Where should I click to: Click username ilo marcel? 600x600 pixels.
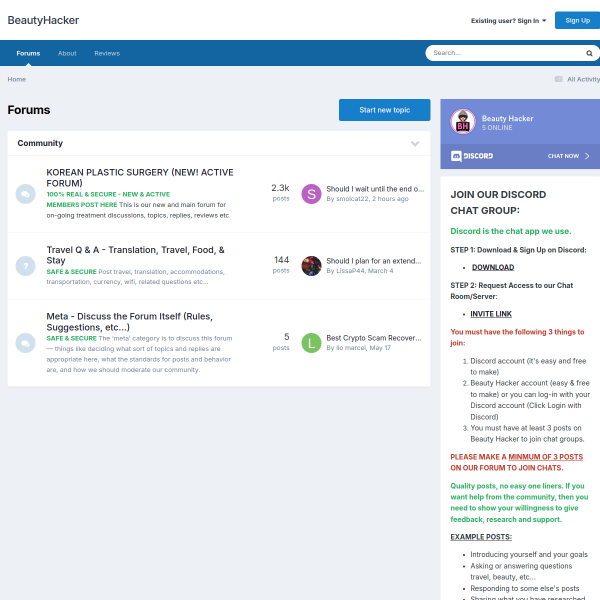[351, 348]
